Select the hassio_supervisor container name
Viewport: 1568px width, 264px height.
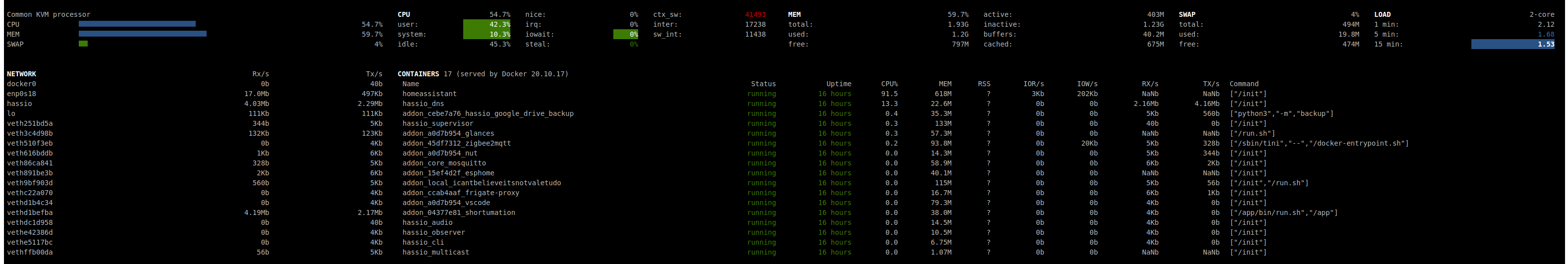point(437,123)
